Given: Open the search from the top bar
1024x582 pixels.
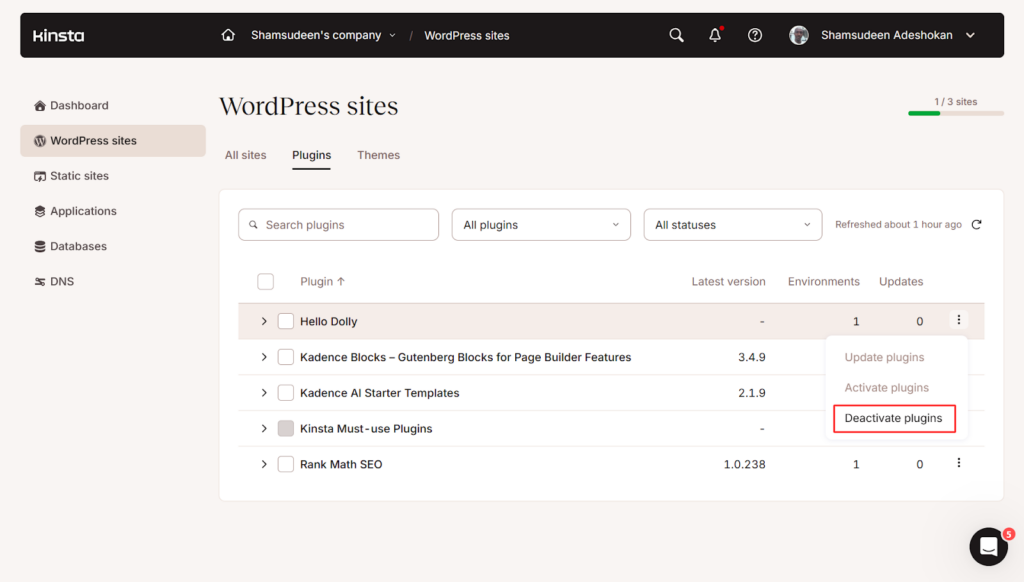Looking at the screenshot, I should (676, 34).
